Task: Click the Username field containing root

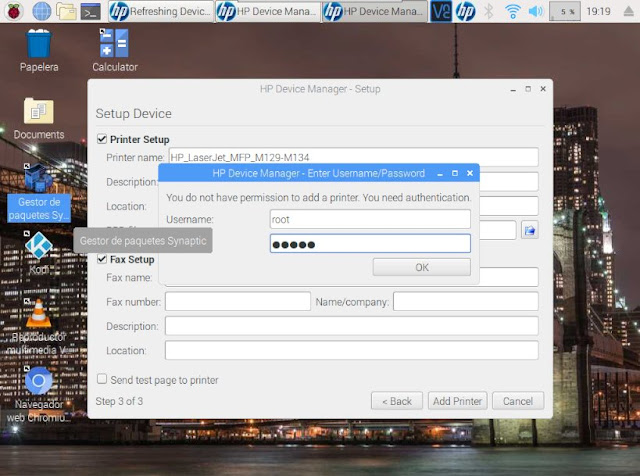Action: pyautogui.click(x=370, y=220)
